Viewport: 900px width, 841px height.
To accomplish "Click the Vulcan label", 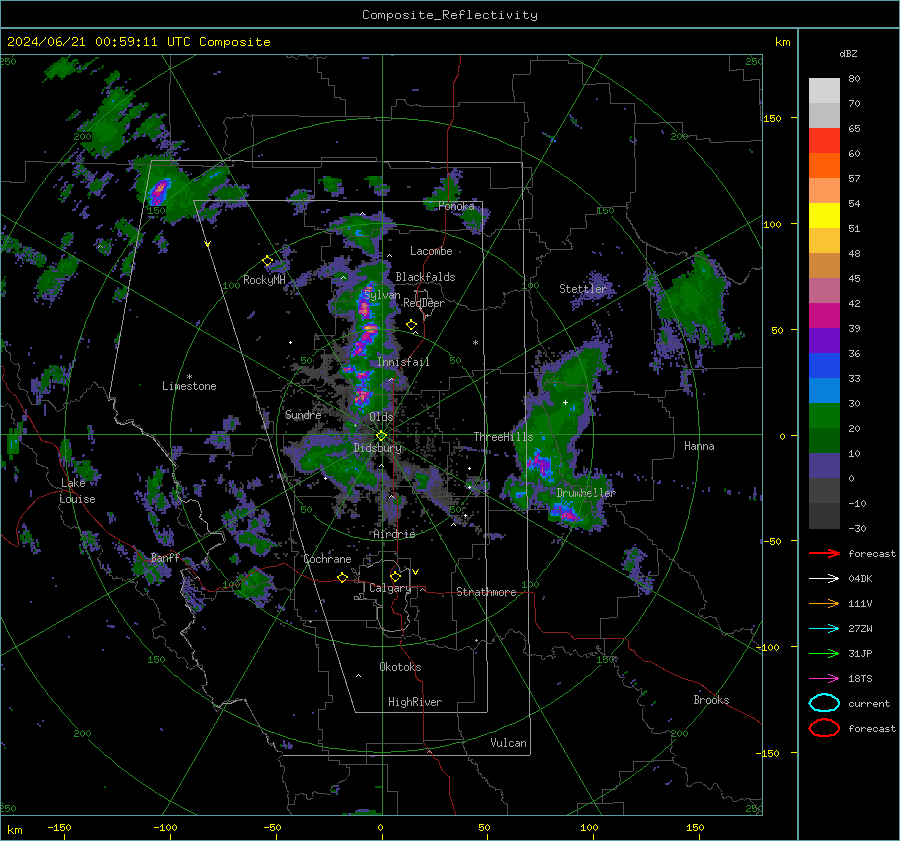I will [x=509, y=743].
